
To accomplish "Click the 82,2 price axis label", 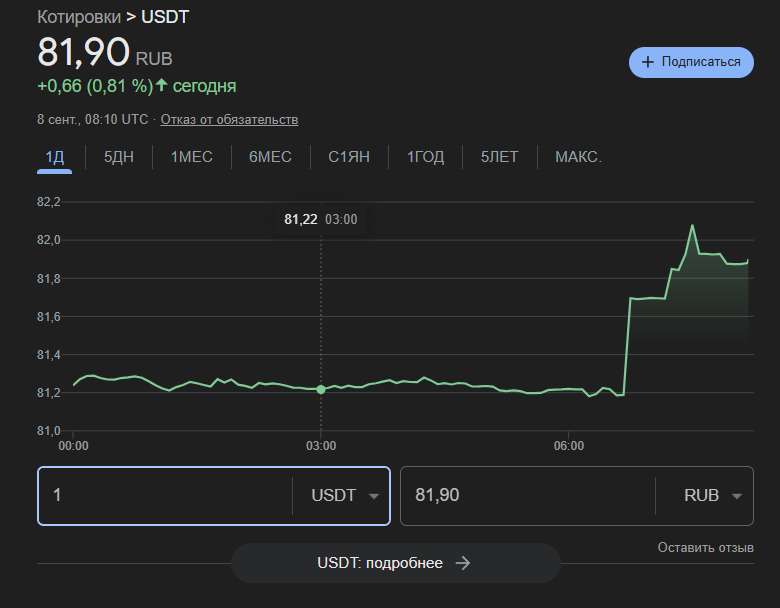I will coord(49,202).
